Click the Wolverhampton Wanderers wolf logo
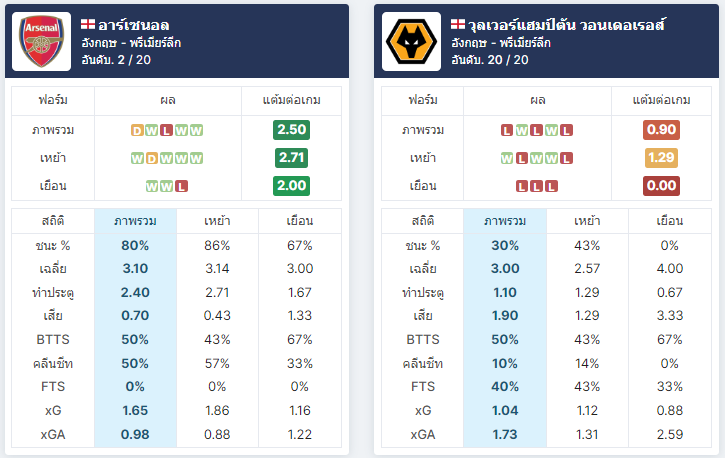This screenshot has width=725, height=458. (412, 41)
